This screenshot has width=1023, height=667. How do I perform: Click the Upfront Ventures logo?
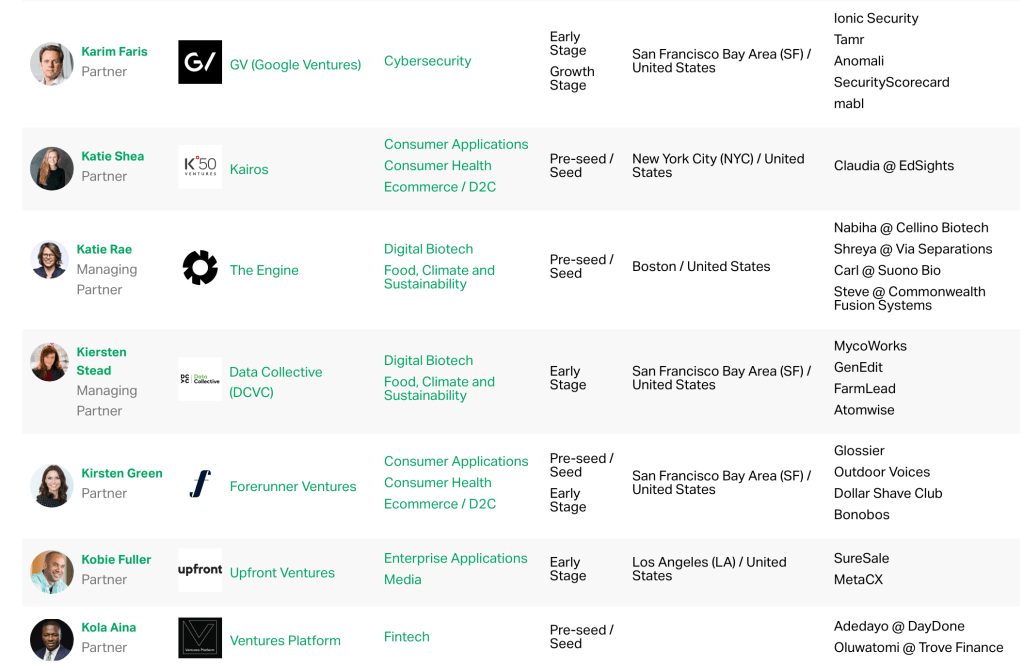tap(200, 570)
